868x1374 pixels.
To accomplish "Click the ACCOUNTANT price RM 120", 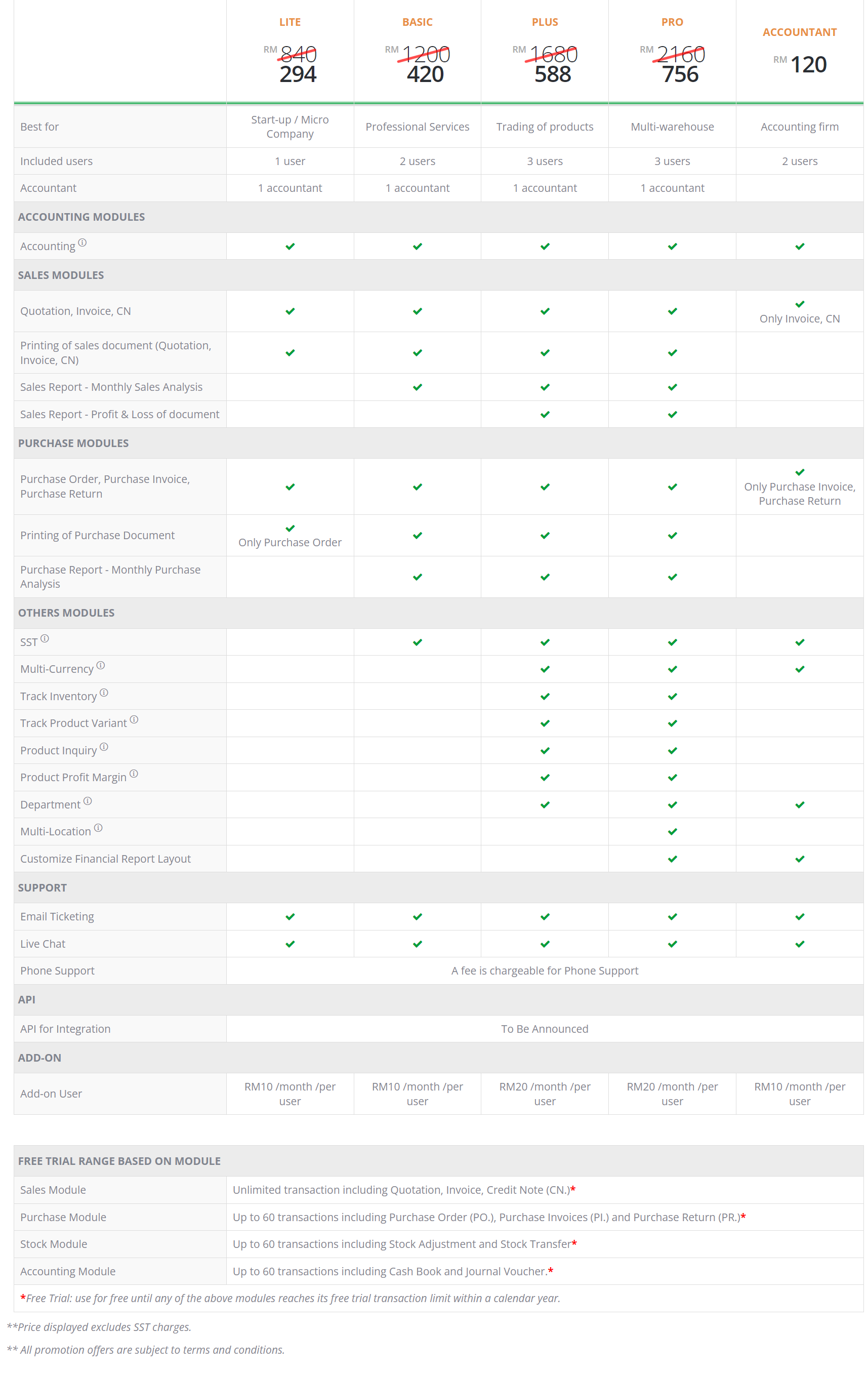I will (x=808, y=64).
